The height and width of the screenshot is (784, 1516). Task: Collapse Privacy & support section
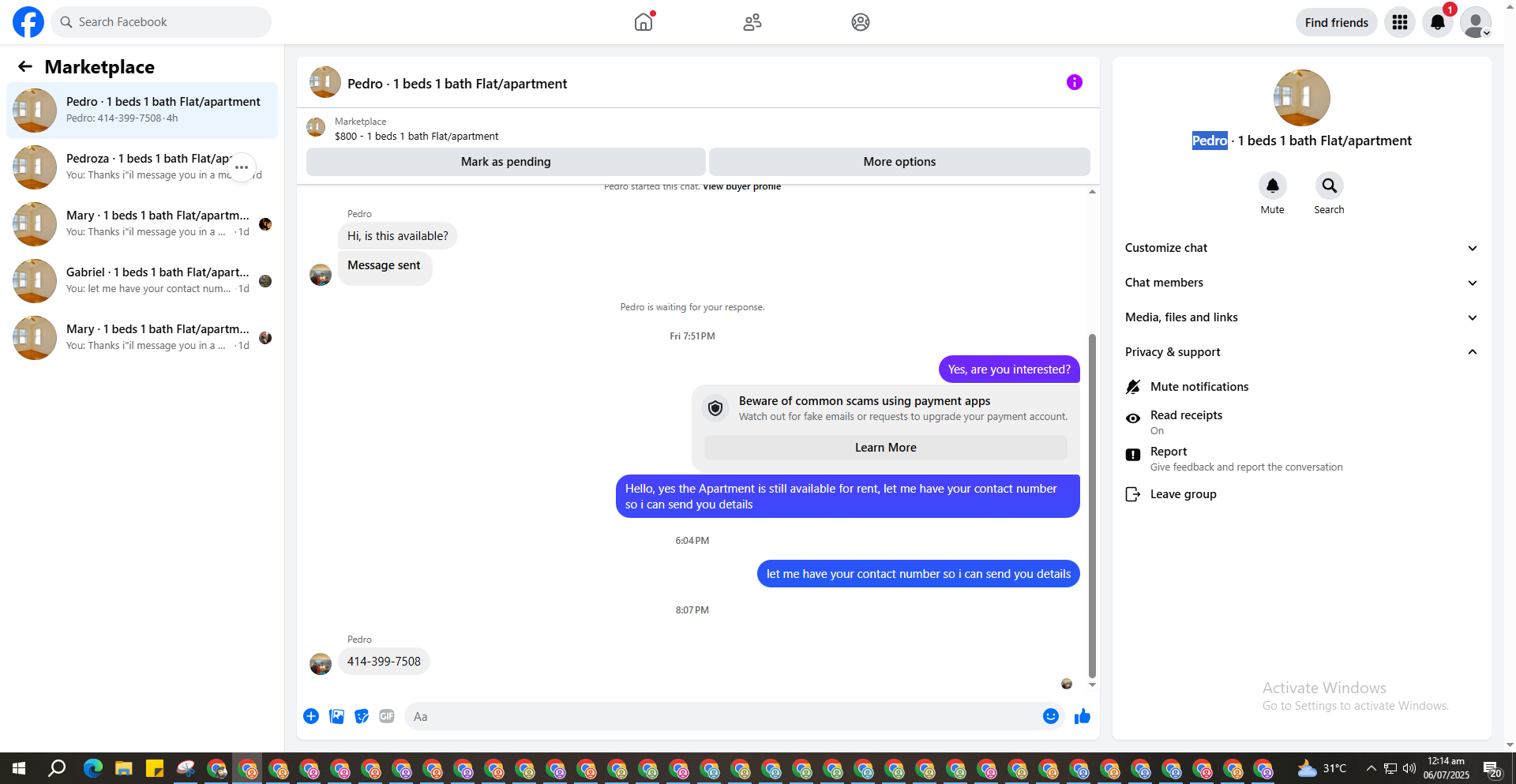coord(1302,352)
